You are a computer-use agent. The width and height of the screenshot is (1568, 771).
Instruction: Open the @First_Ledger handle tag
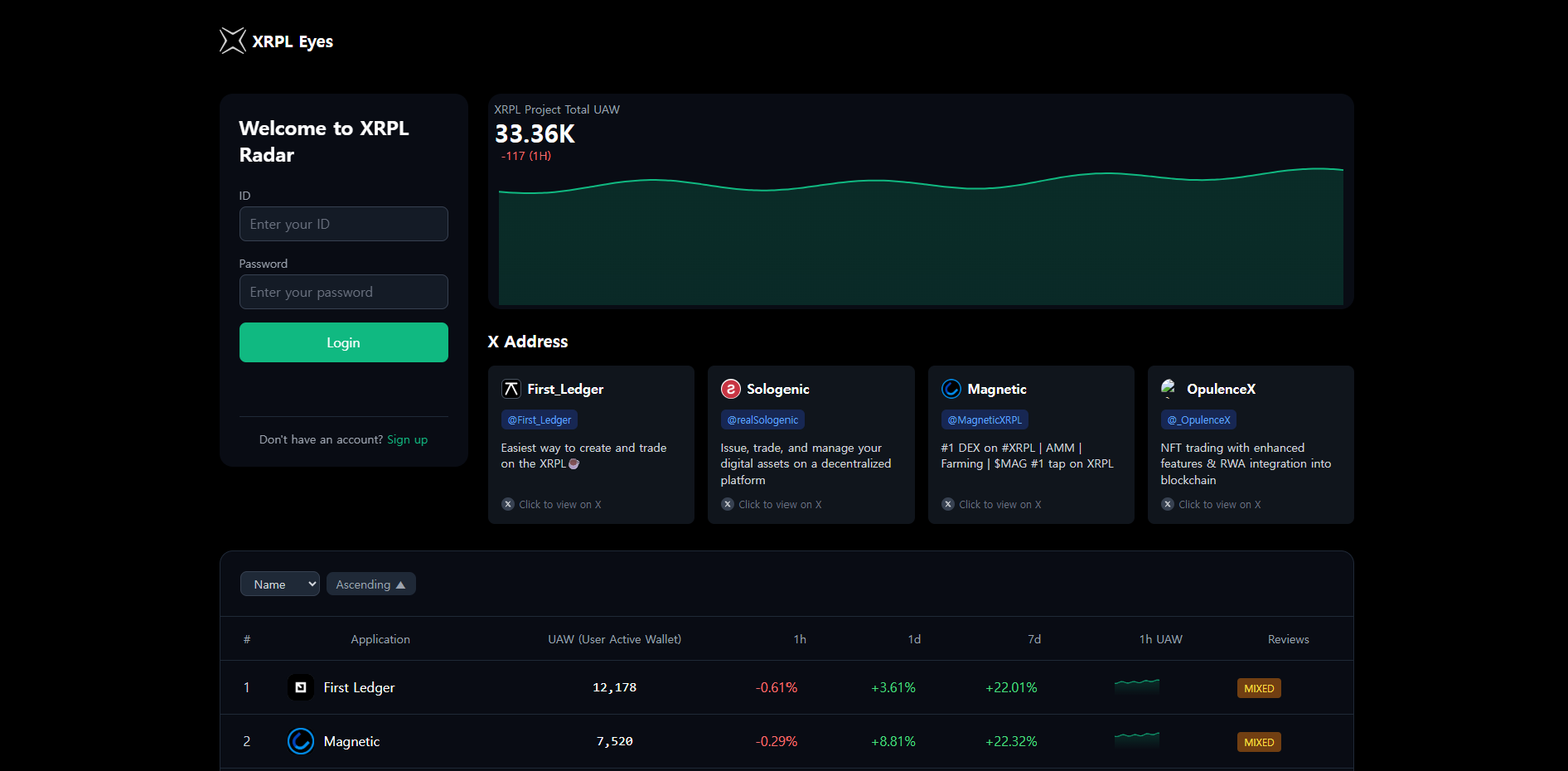point(540,420)
